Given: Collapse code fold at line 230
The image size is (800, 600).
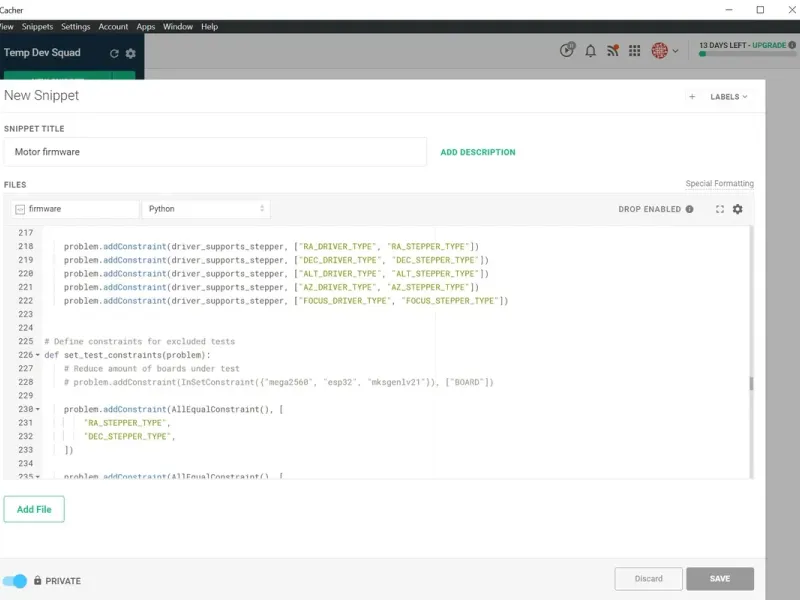Looking at the screenshot, I should 37,409.
